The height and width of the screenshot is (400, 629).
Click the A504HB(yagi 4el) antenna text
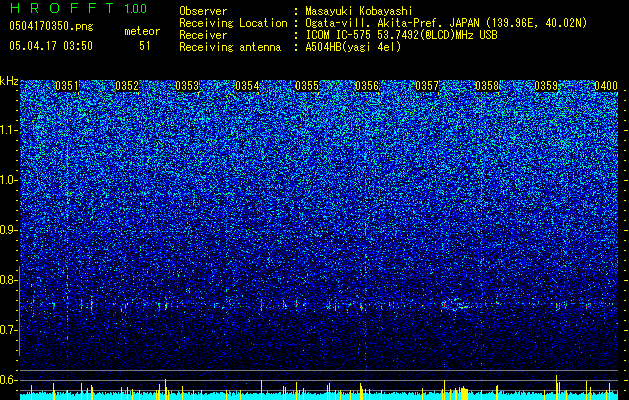353,47
